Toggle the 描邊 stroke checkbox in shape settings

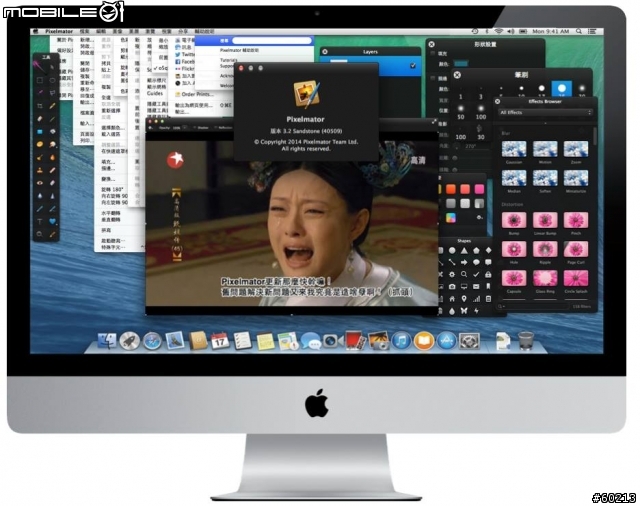point(433,78)
